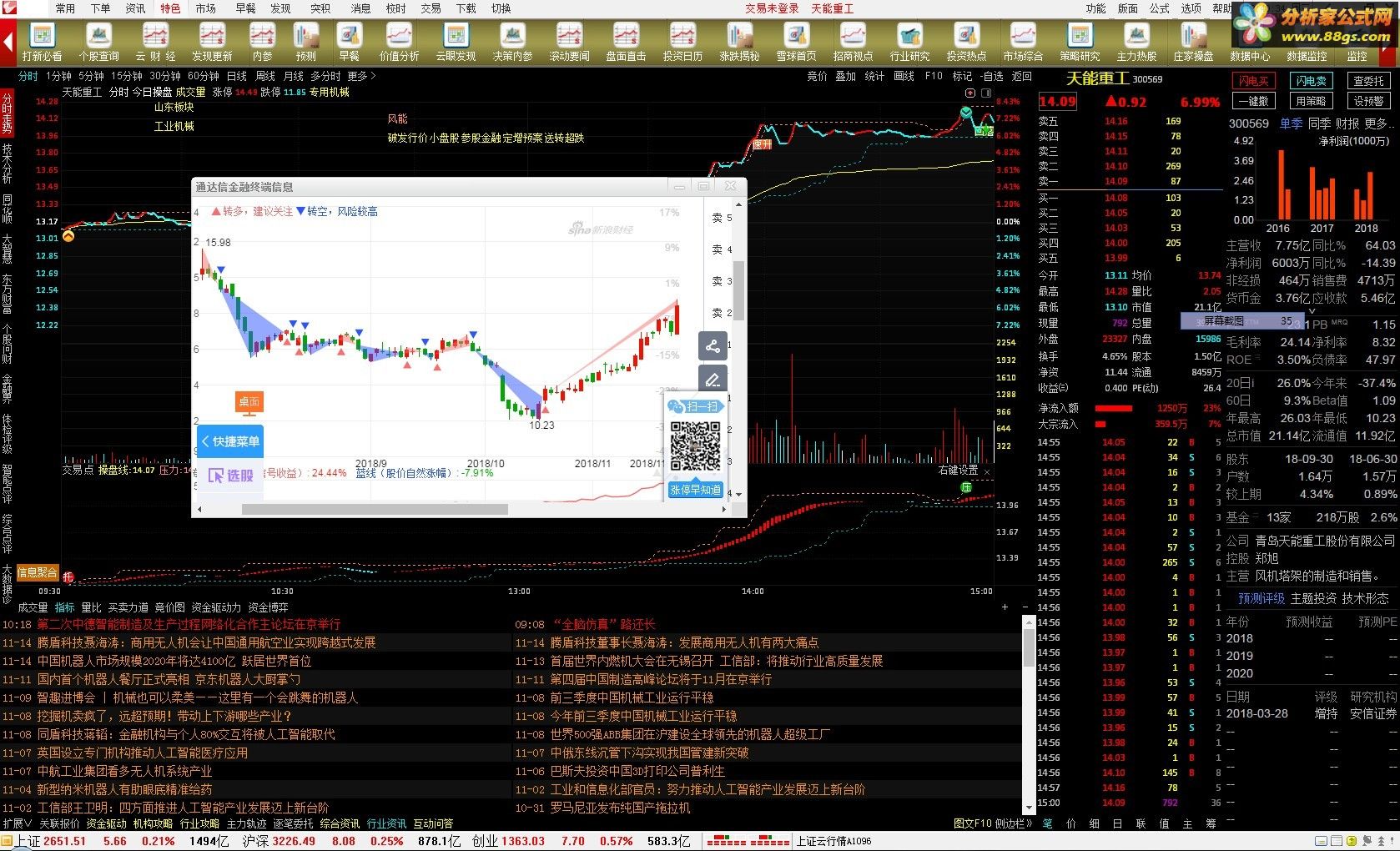Switch chart to 60分钟 period
The width and height of the screenshot is (1400, 851).
coord(204,76)
